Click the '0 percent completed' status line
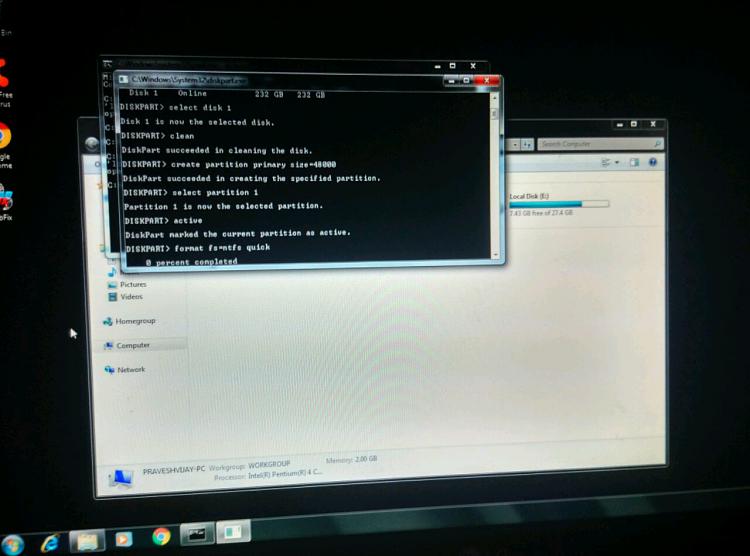The image size is (750, 556). (x=191, y=262)
